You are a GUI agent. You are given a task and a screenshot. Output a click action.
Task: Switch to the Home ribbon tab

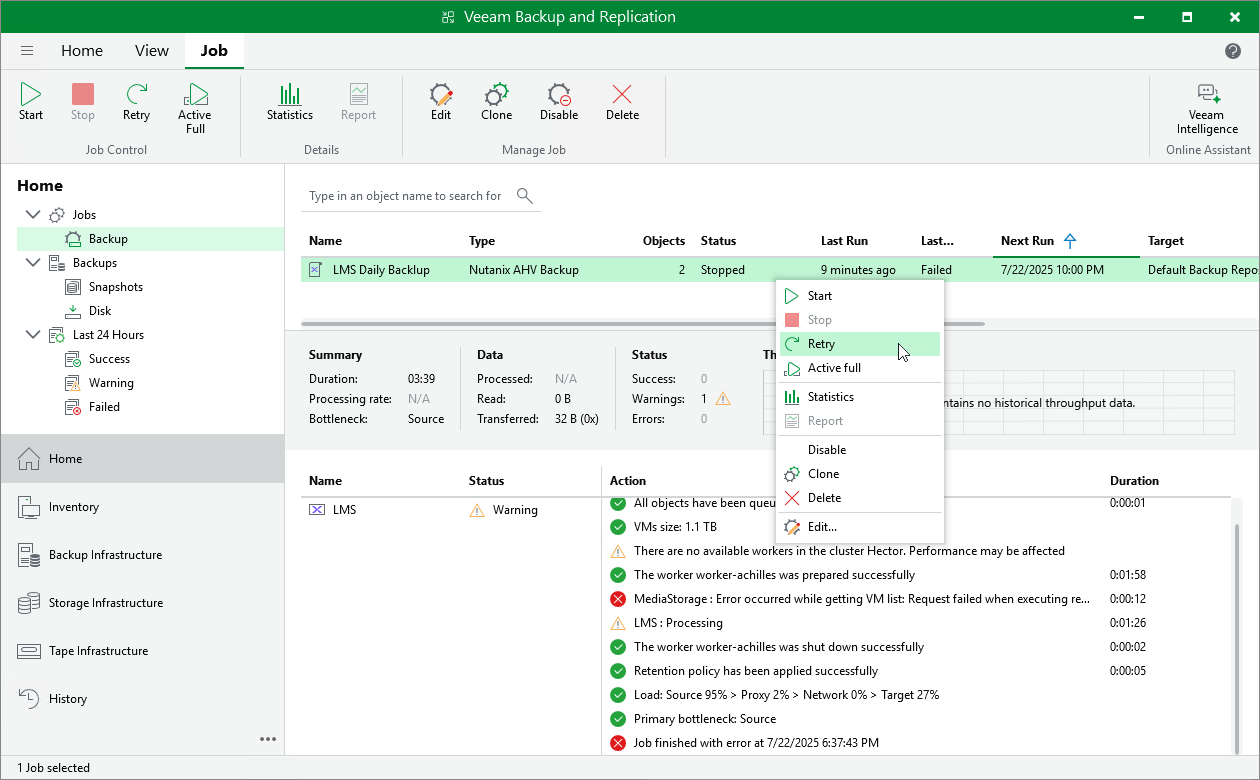[82, 51]
